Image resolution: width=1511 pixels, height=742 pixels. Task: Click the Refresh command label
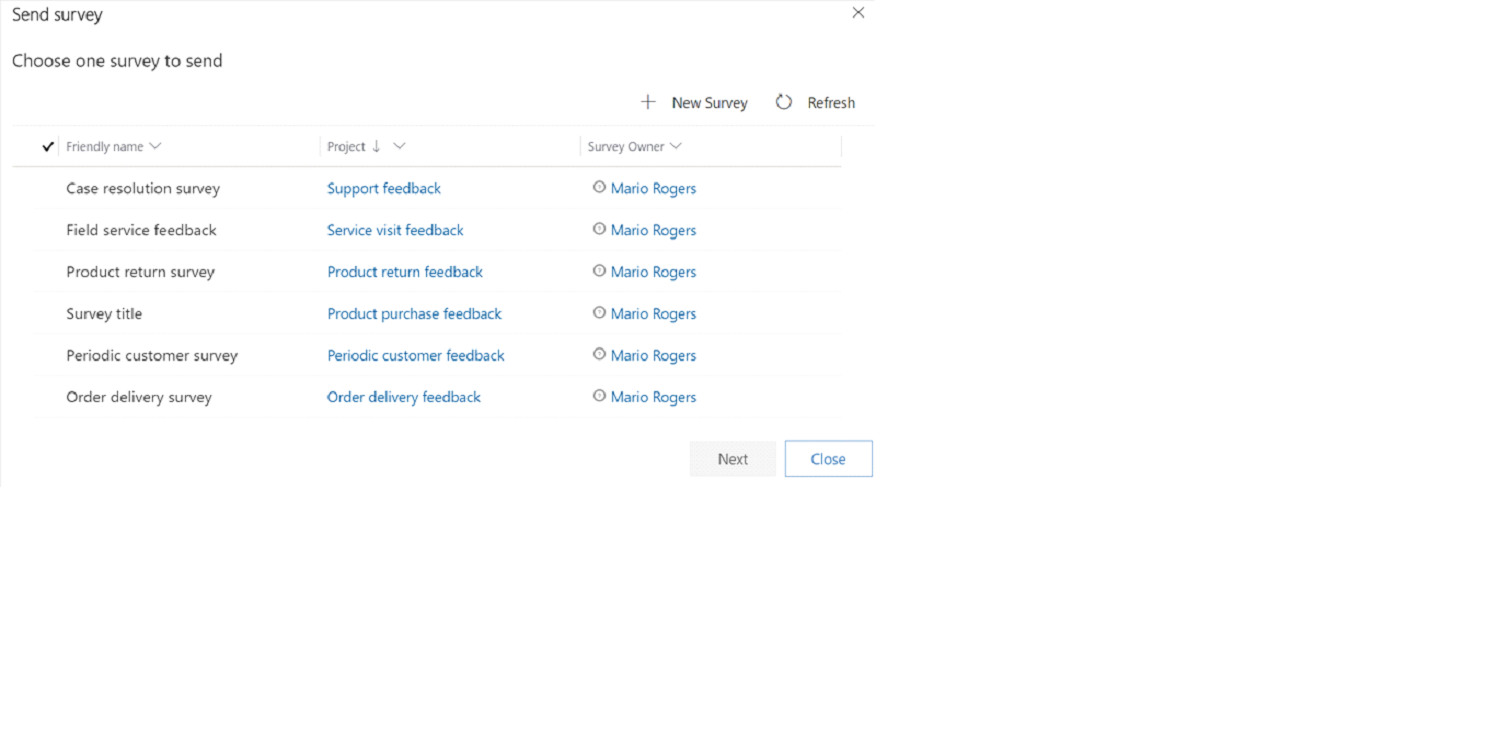coord(831,103)
